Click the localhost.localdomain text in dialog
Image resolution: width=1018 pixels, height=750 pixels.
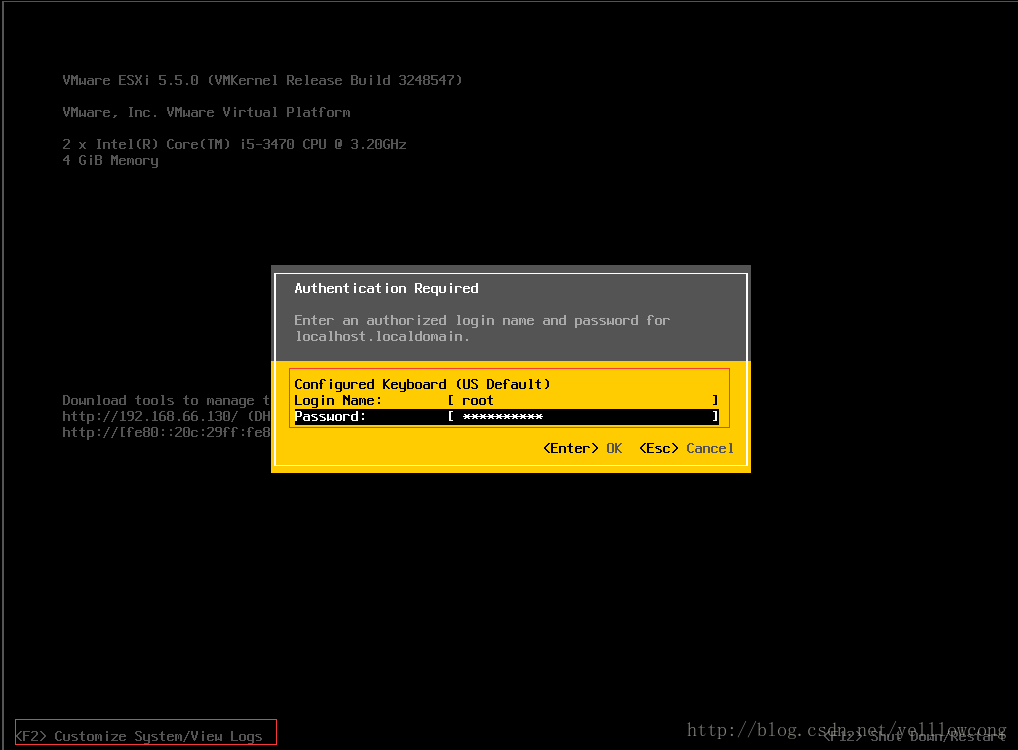point(382,336)
